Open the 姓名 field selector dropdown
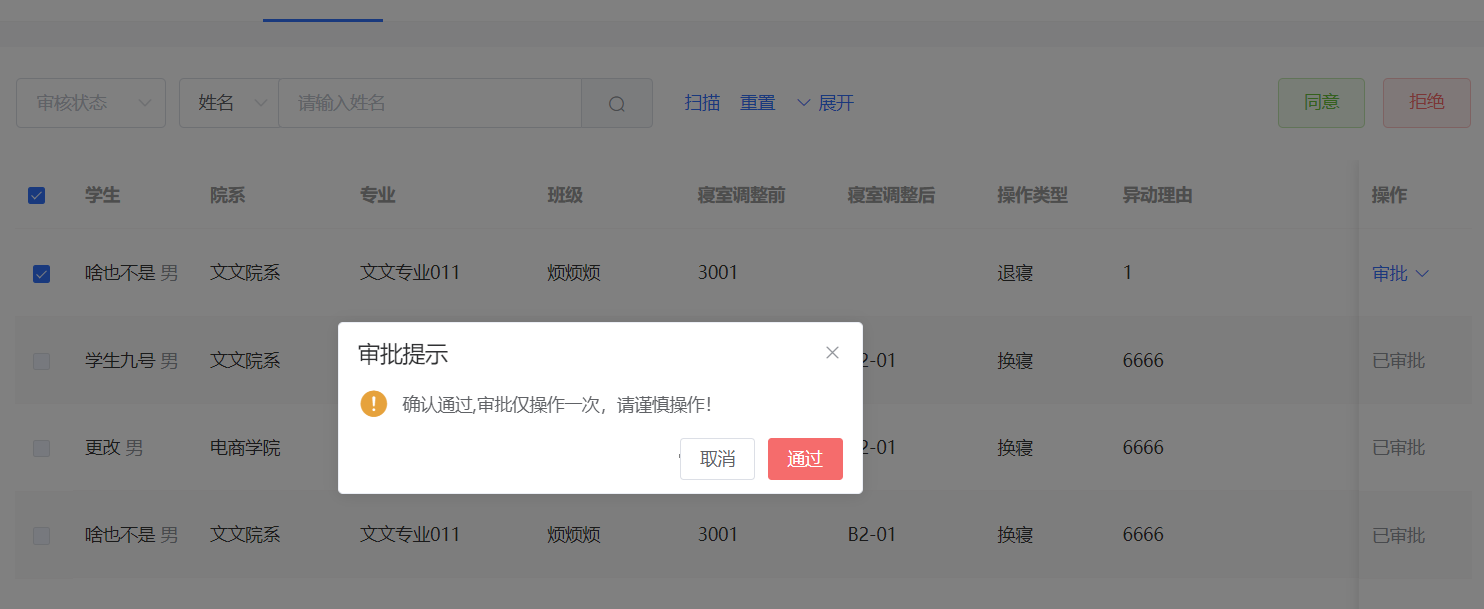The height and width of the screenshot is (609, 1484). coord(229,102)
